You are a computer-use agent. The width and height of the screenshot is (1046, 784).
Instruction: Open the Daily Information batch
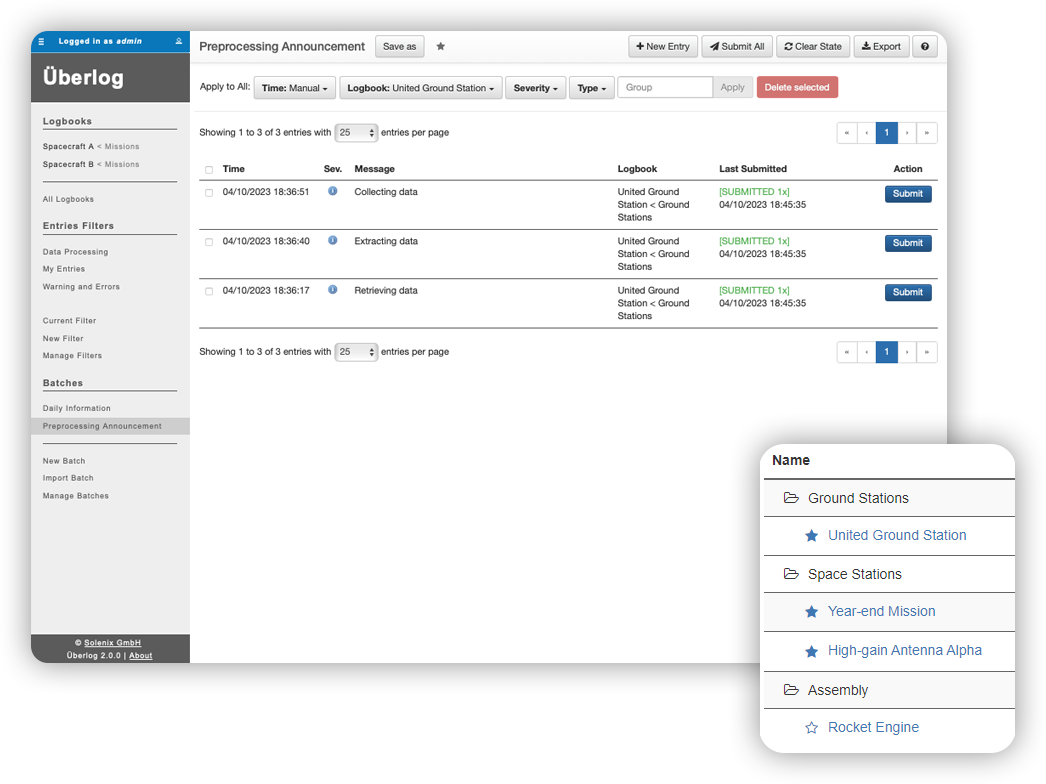[x=77, y=408]
